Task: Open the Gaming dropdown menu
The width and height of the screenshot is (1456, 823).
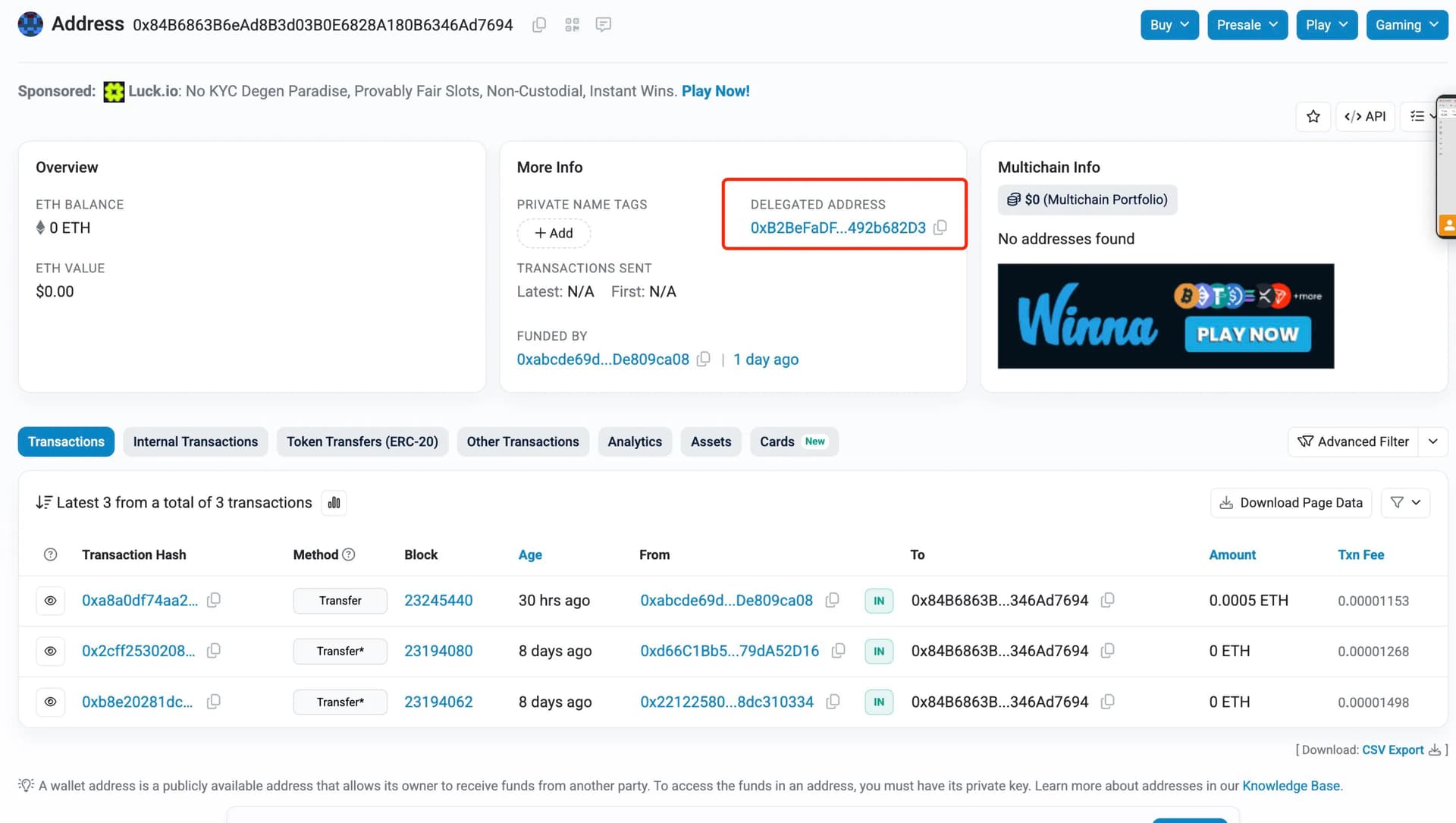Action: pos(1407,25)
